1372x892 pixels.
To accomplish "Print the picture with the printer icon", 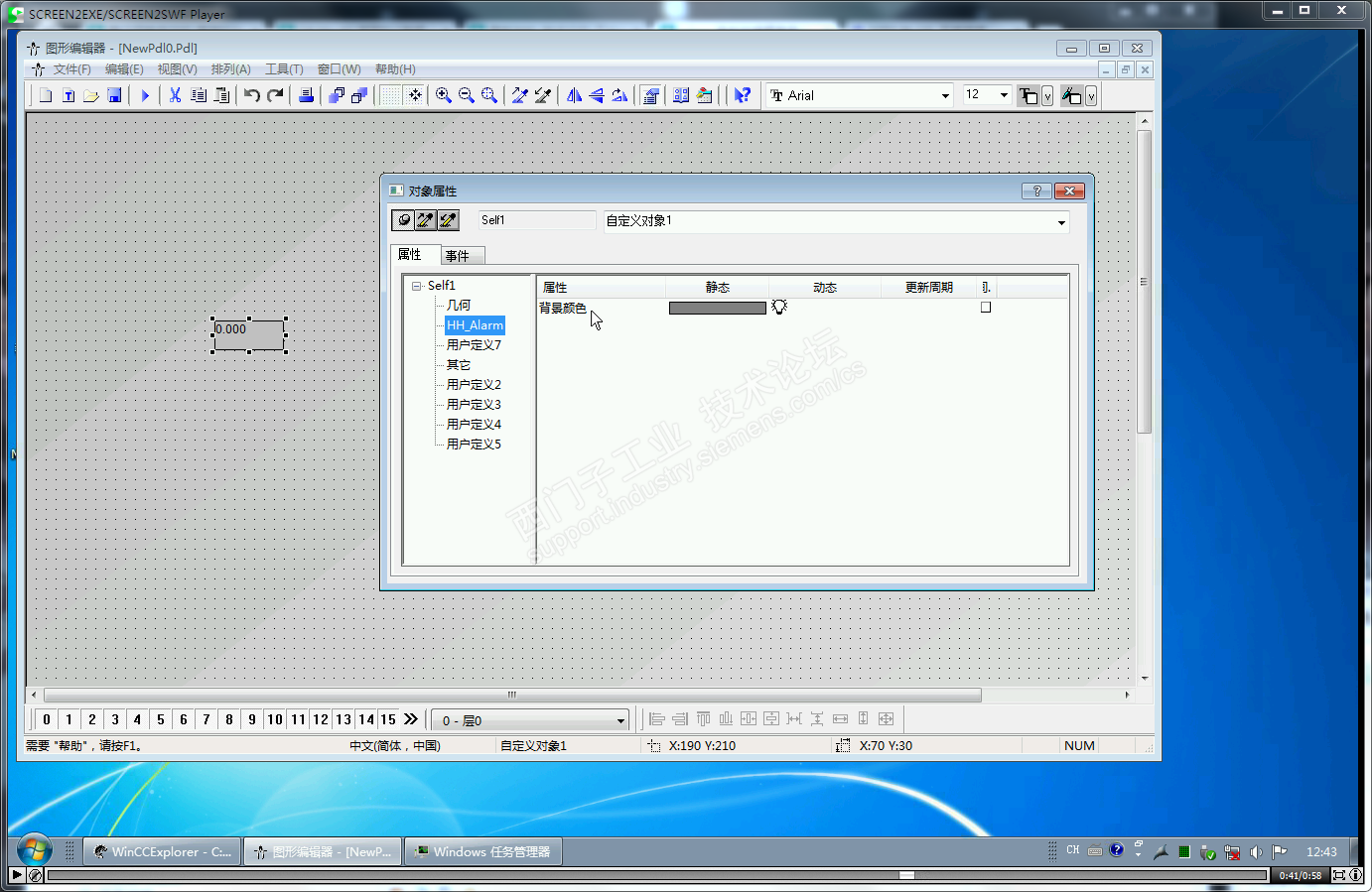I will [306, 95].
